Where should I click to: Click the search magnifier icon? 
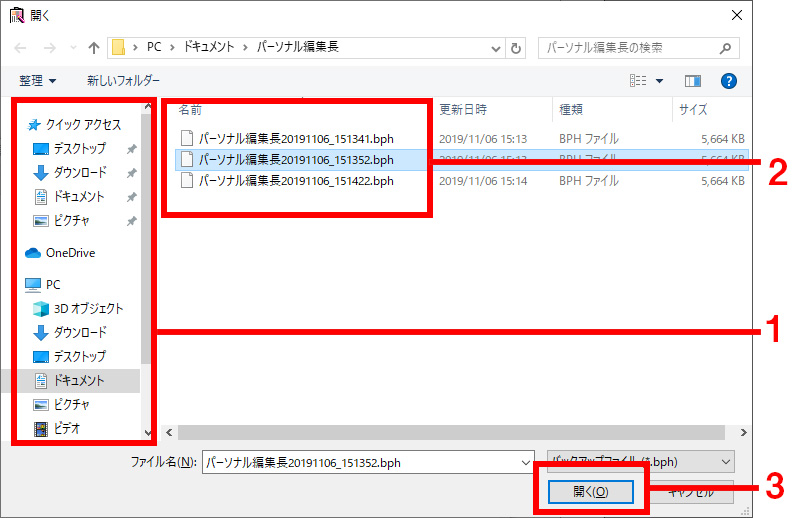pos(726,48)
